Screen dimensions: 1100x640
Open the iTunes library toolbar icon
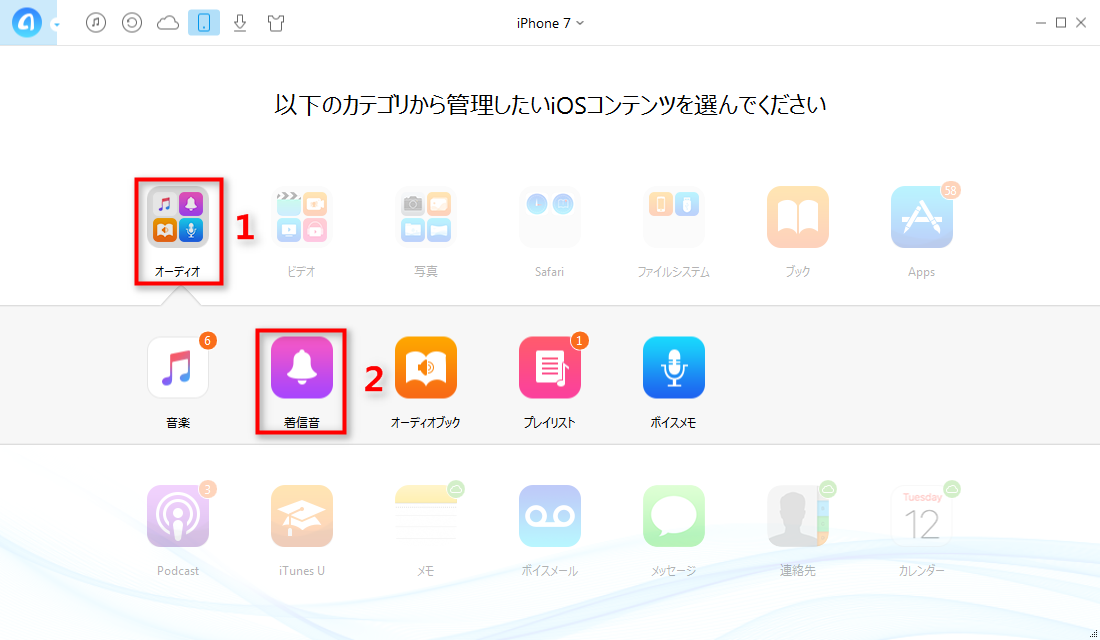[x=96, y=23]
